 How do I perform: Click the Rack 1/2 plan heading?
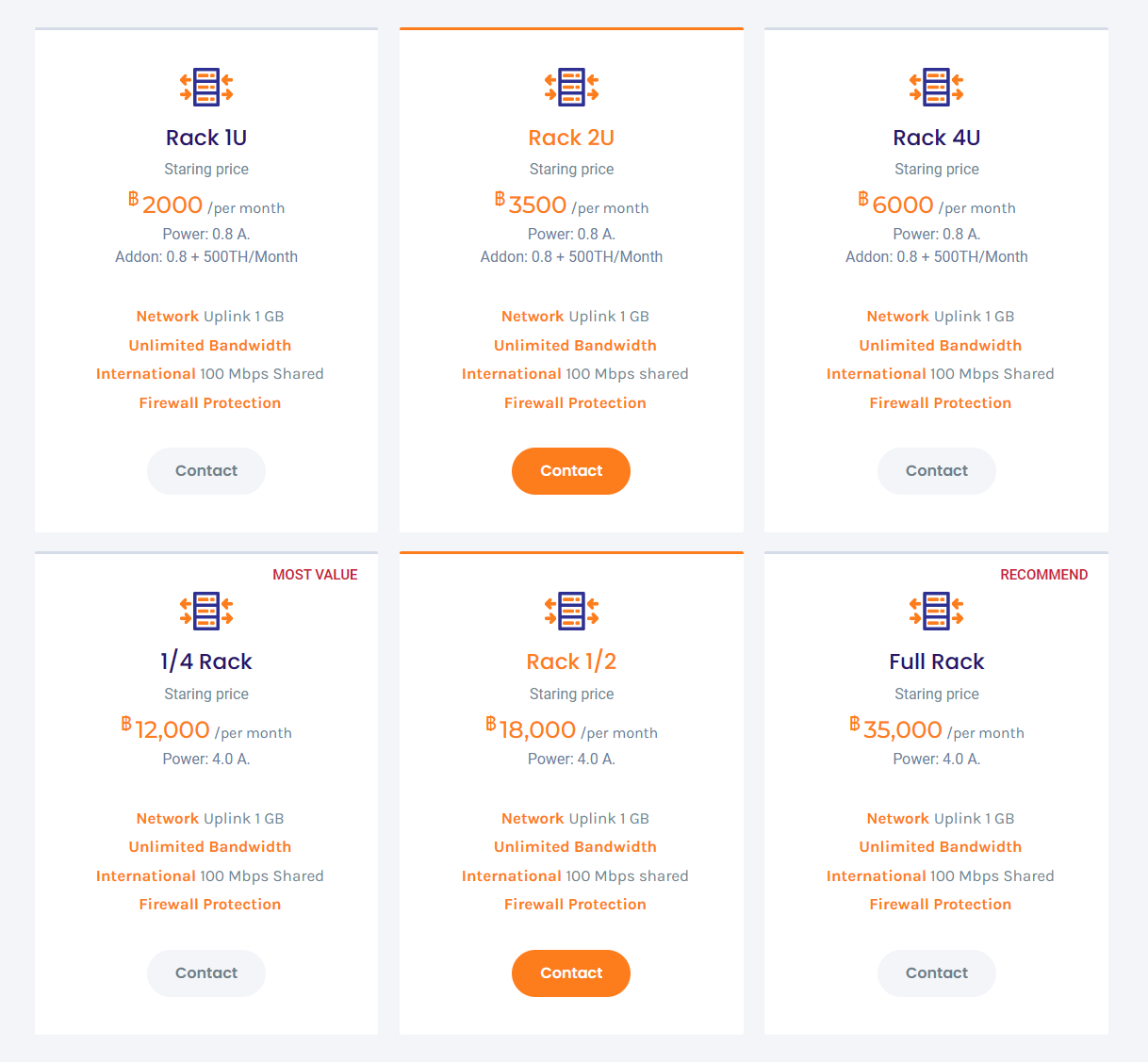571,662
